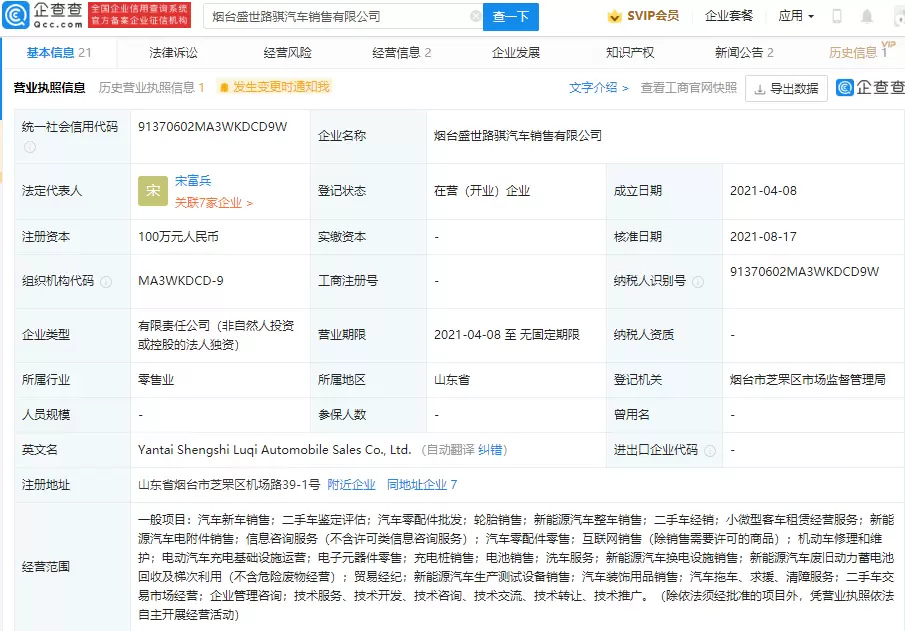Click the 导出数据 export button
Viewport: 905px width, 631px height.
click(786, 89)
